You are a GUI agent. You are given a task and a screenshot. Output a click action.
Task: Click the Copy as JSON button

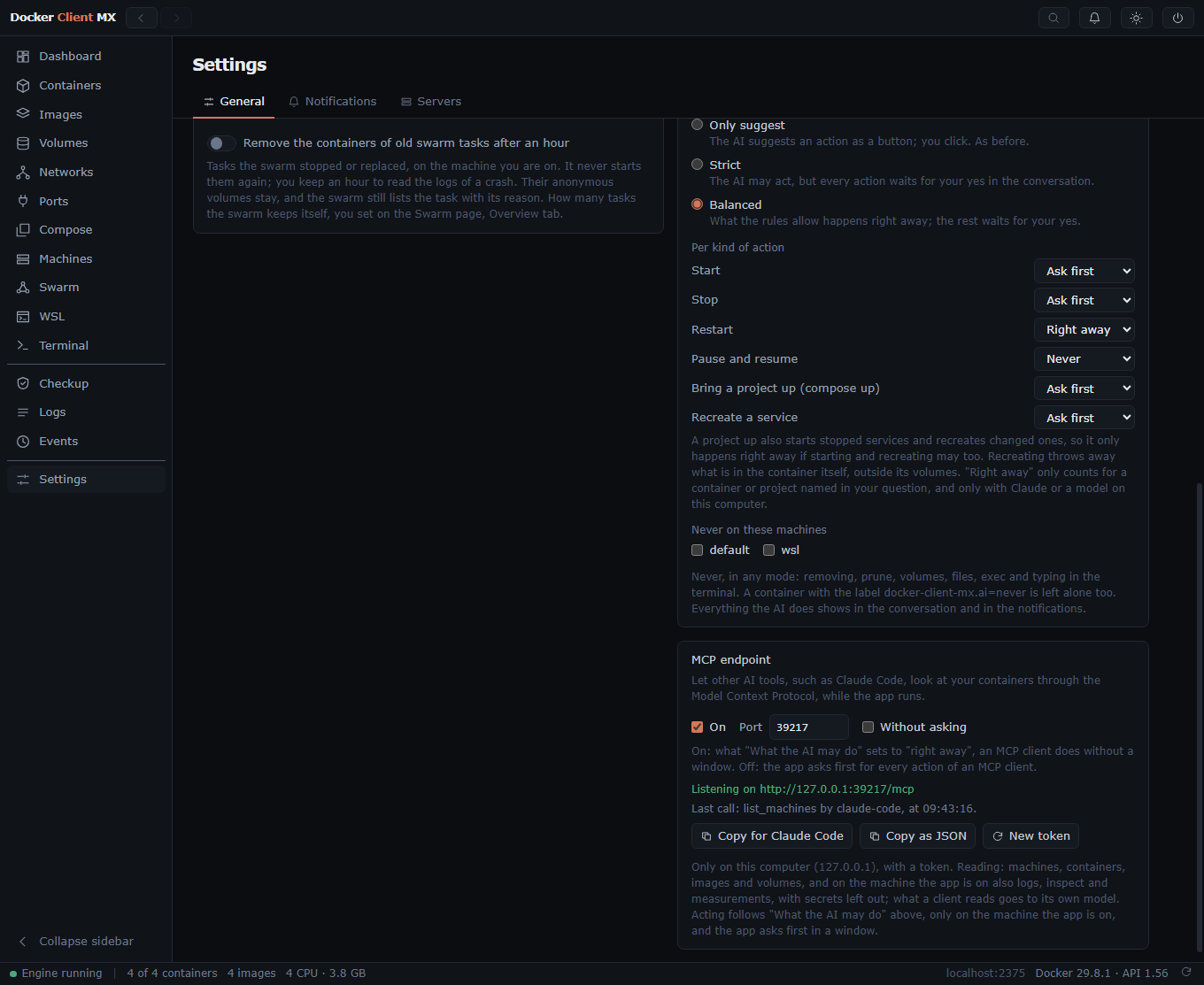point(918,836)
